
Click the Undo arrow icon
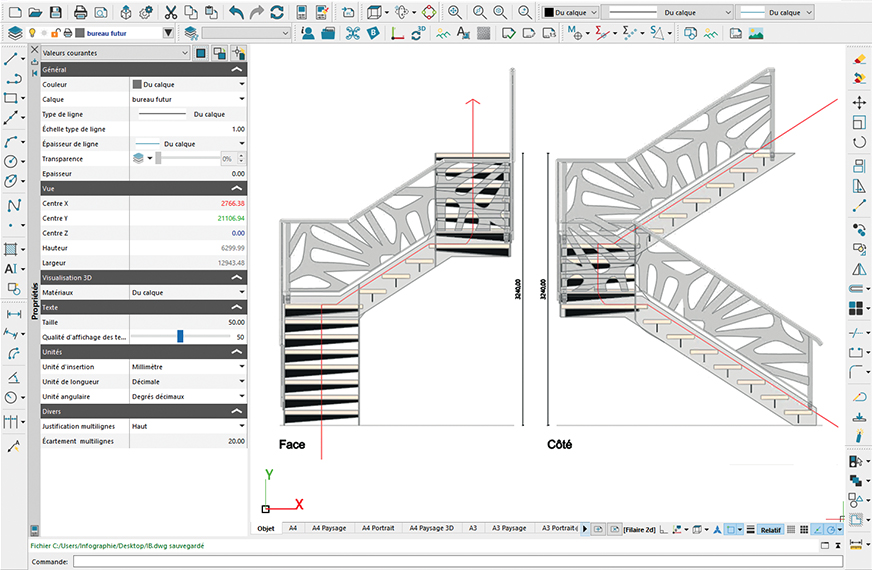pos(235,12)
